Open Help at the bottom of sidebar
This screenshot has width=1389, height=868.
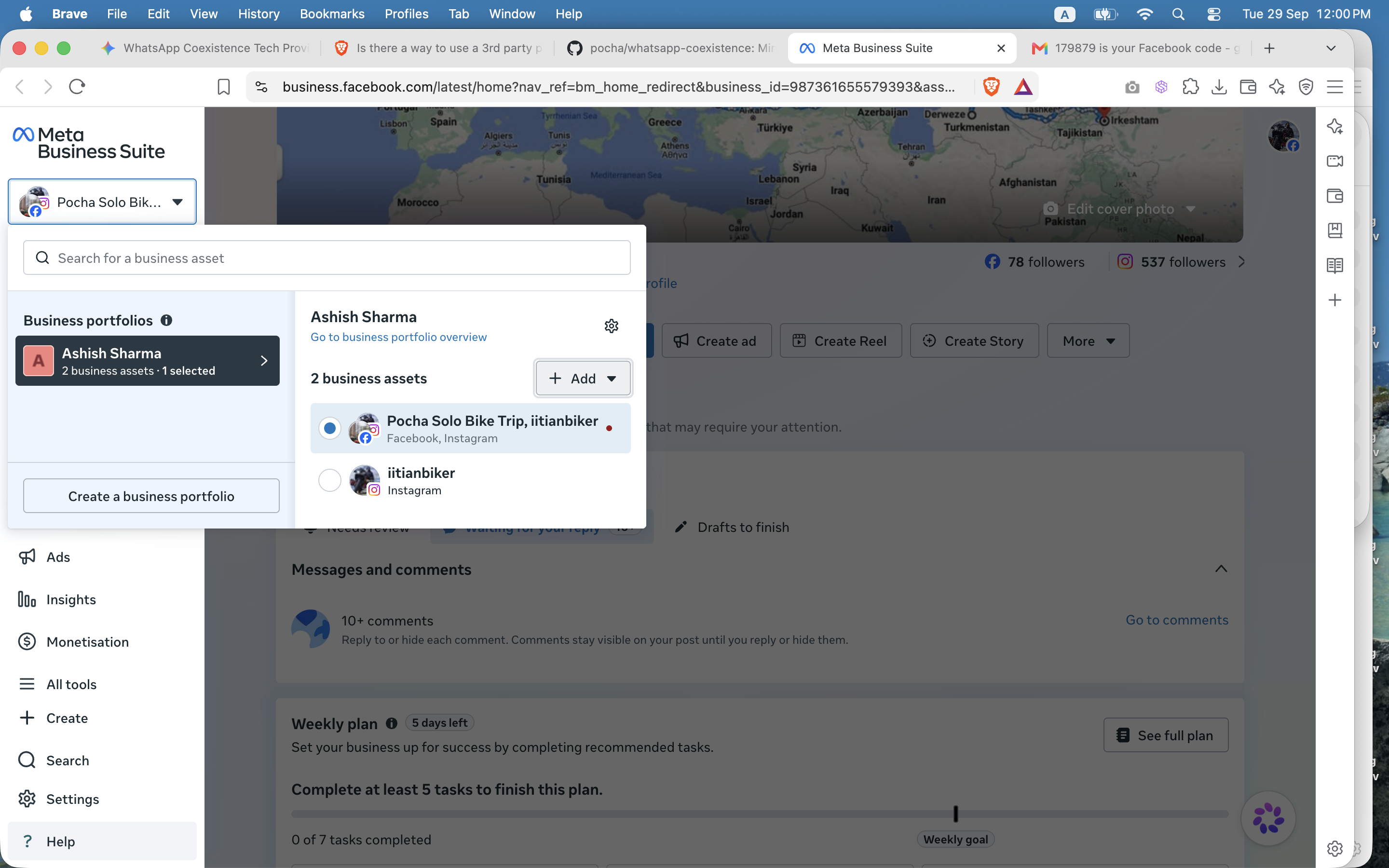pyautogui.click(x=102, y=841)
